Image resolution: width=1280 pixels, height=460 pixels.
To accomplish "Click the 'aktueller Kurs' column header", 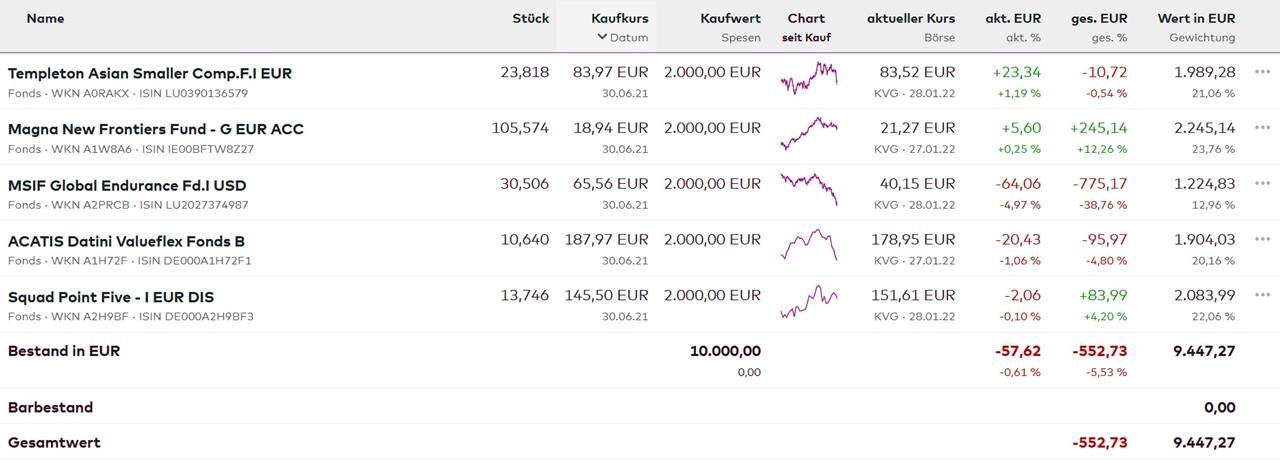I will 910,18.
